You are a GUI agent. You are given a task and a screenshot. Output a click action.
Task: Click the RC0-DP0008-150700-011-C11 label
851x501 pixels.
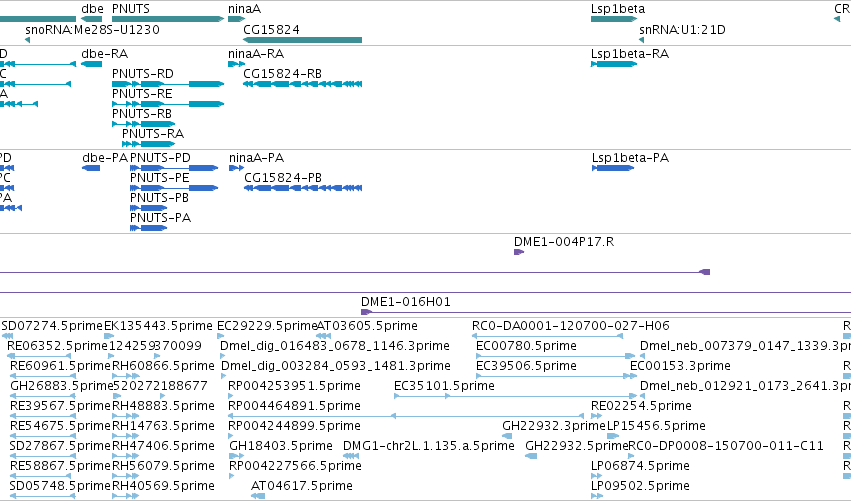tap(726, 446)
